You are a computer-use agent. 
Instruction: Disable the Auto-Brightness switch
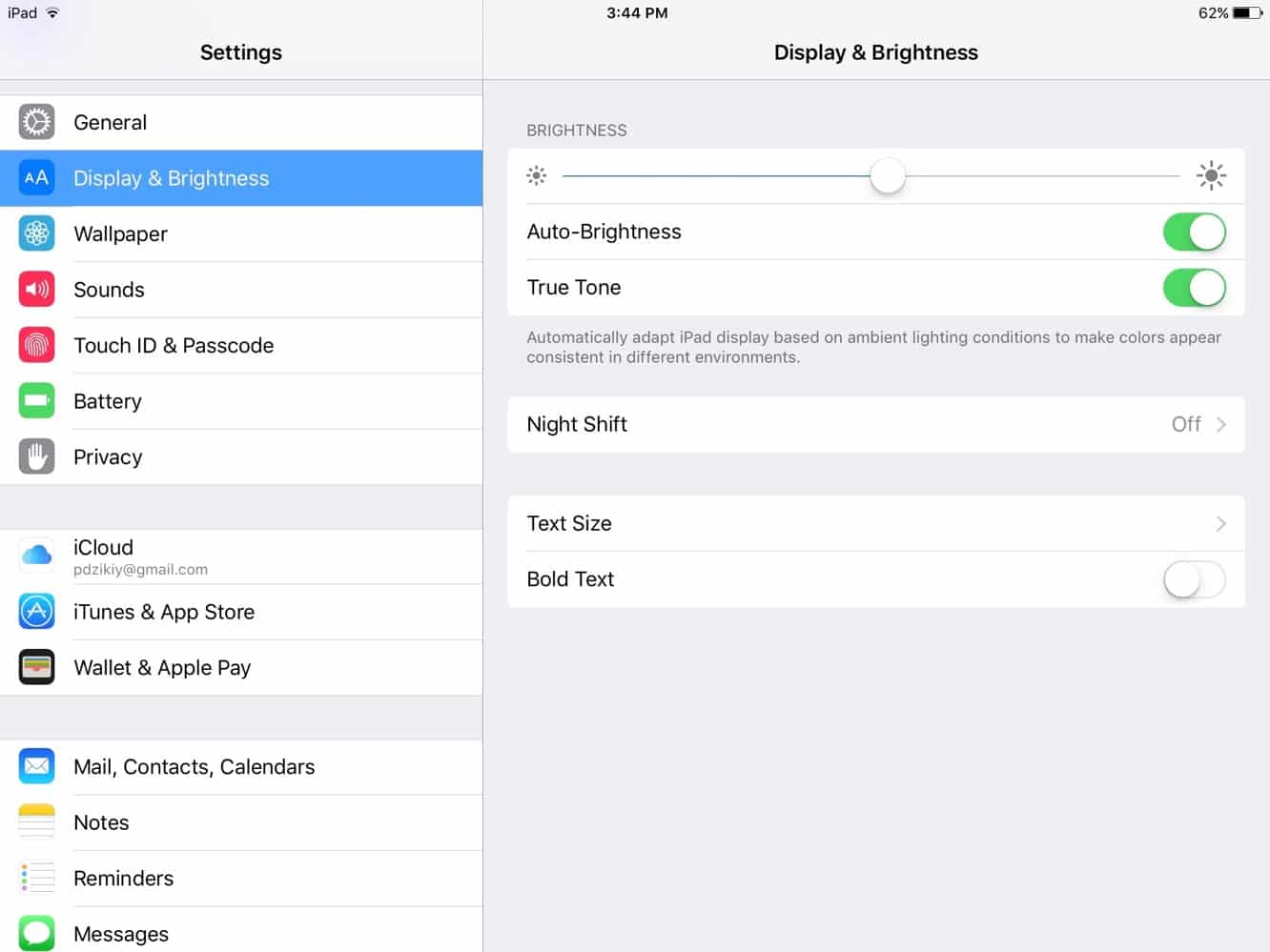point(1194,232)
